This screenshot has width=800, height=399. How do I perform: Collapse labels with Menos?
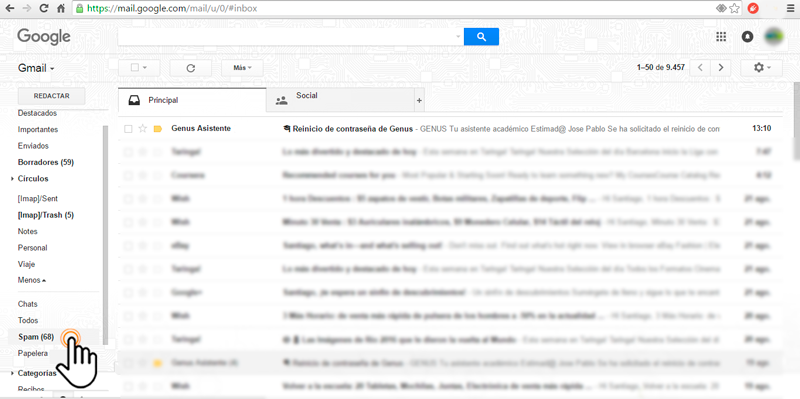[31, 280]
